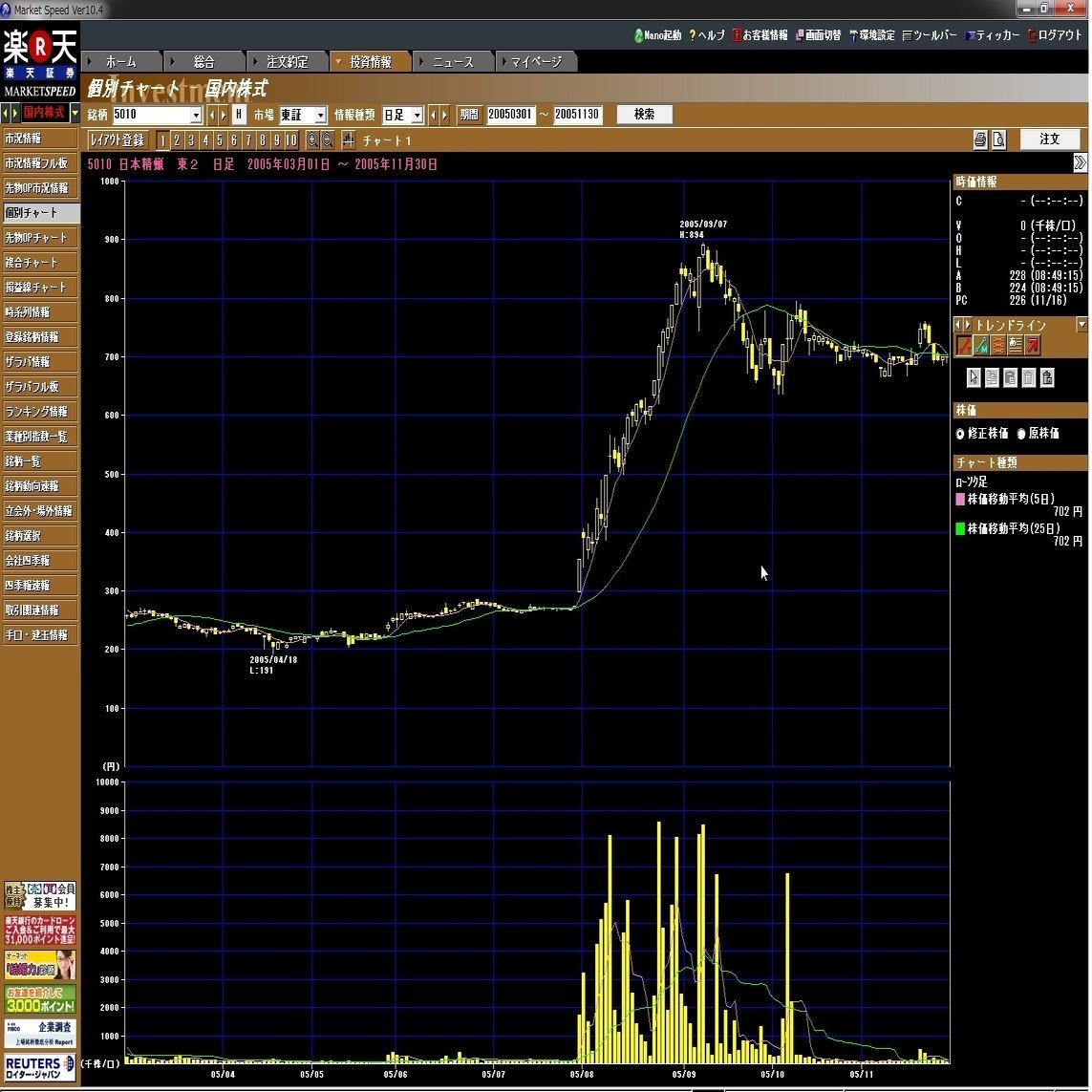Click the 注文 order button
Viewport: 1092px width, 1092px height.
(x=1050, y=139)
